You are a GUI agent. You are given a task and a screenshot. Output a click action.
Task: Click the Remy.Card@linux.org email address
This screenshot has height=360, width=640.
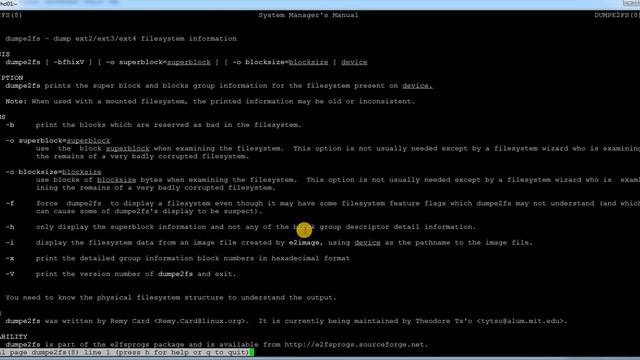[x=200, y=321]
